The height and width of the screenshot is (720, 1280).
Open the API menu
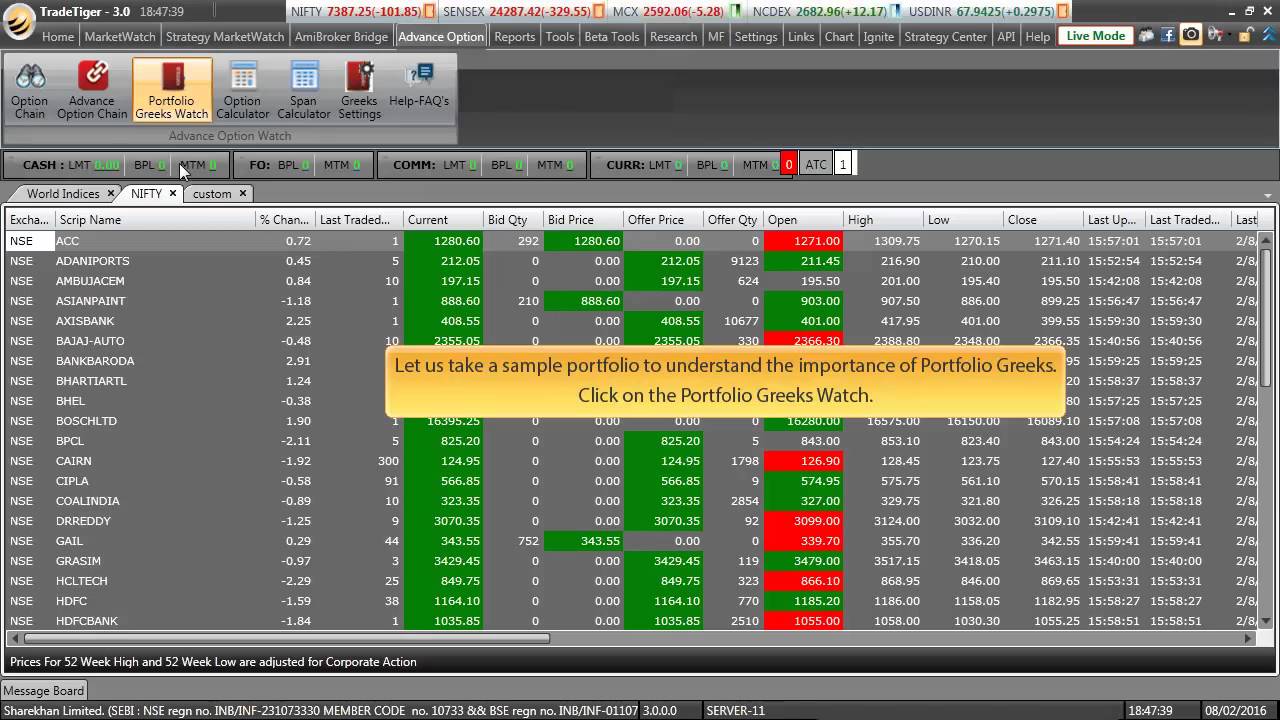(1006, 36)
